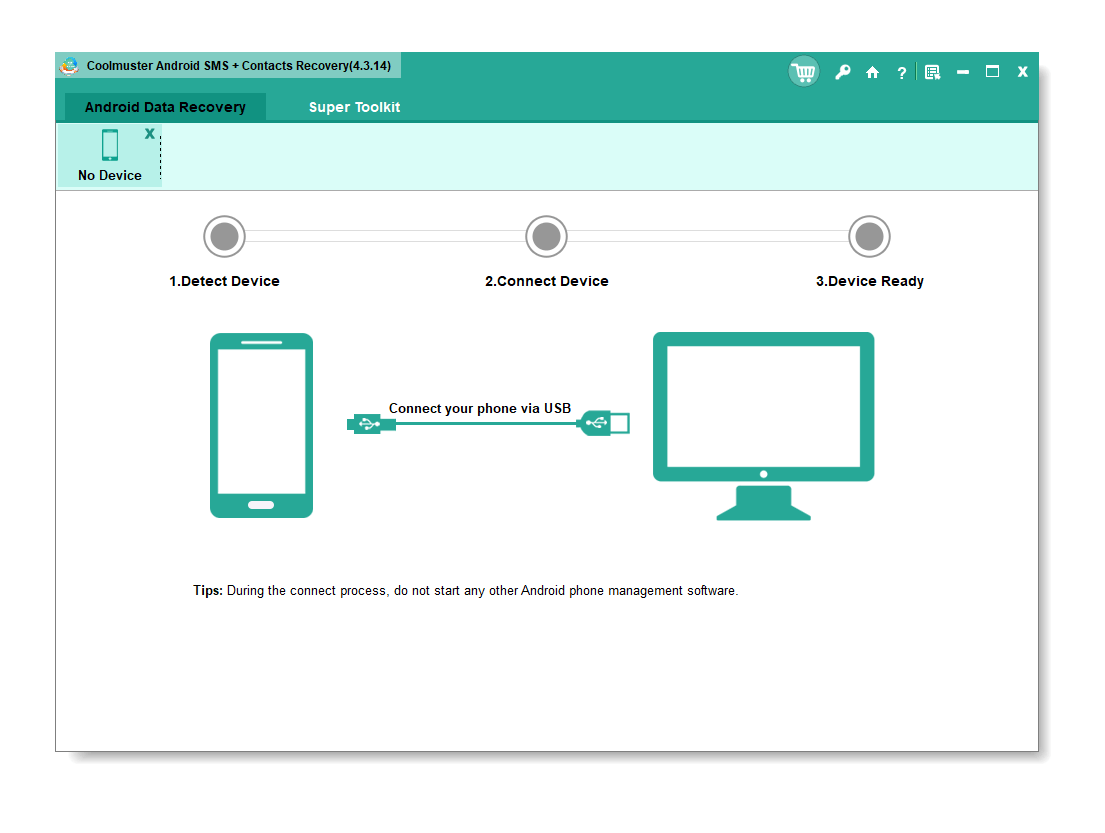The height and width of the screenshot is (833, 1105).
Task: Open the menu list icon in title bar
Action: coord(932,72)
